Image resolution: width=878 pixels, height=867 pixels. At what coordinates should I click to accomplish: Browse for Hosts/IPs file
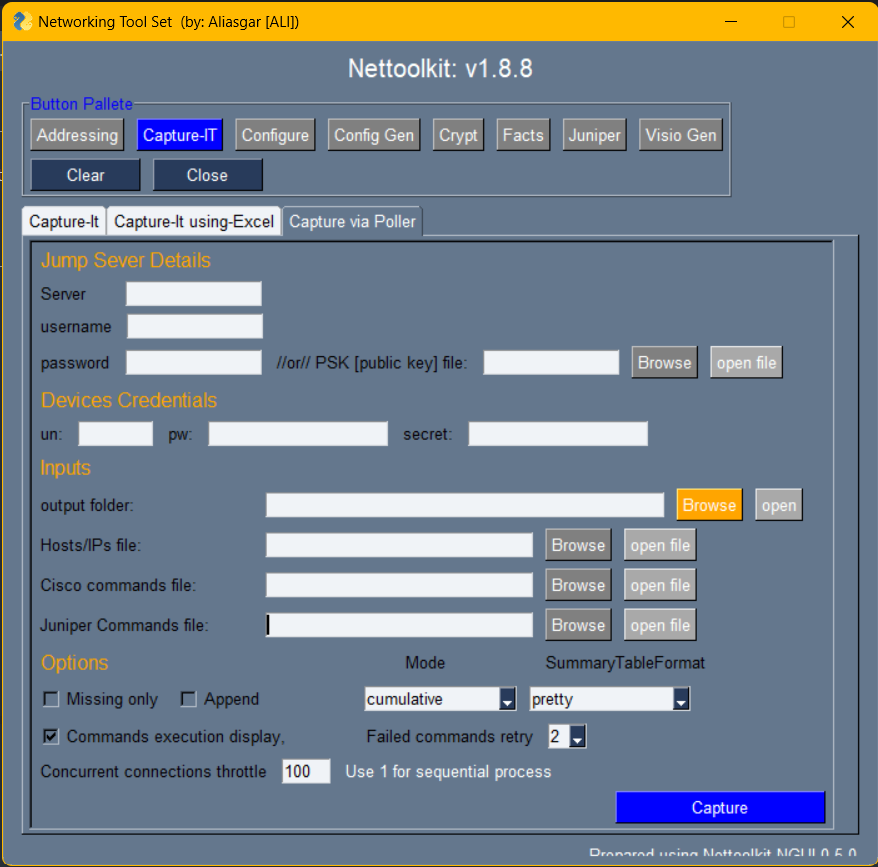578,545
